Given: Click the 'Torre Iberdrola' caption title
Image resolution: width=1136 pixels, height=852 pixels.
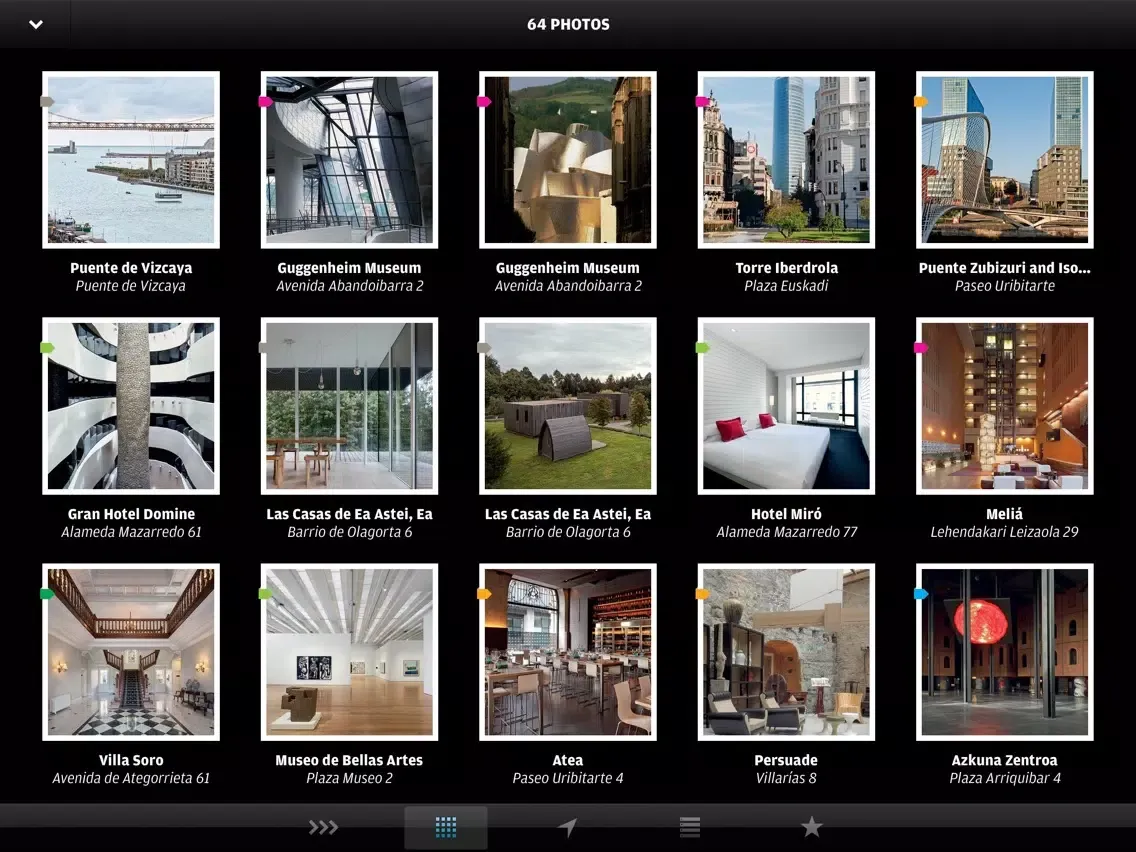Looking at the screenshot, I should pos(786,268).
